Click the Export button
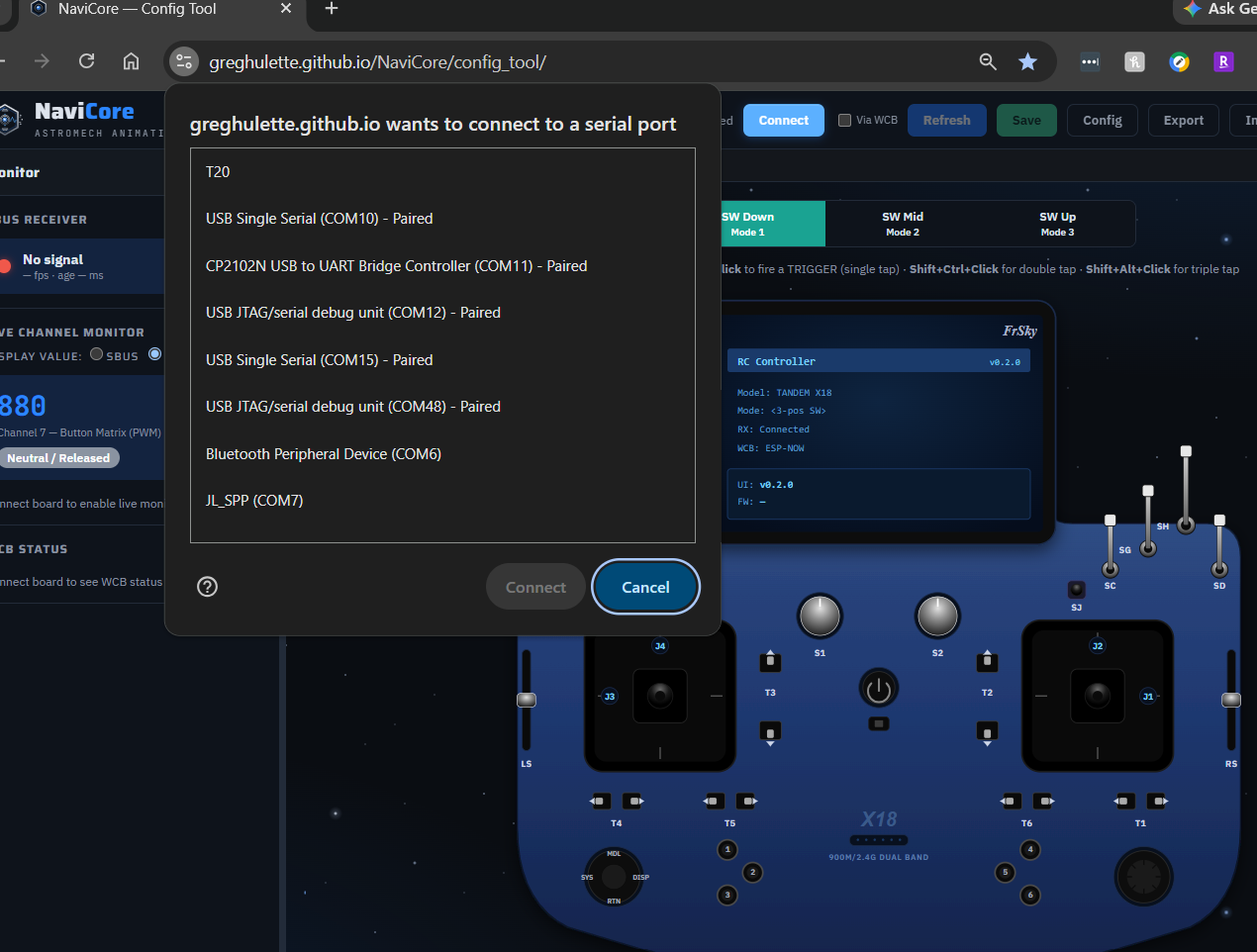The image size is (1257, 952). [x=1184, y=120]
